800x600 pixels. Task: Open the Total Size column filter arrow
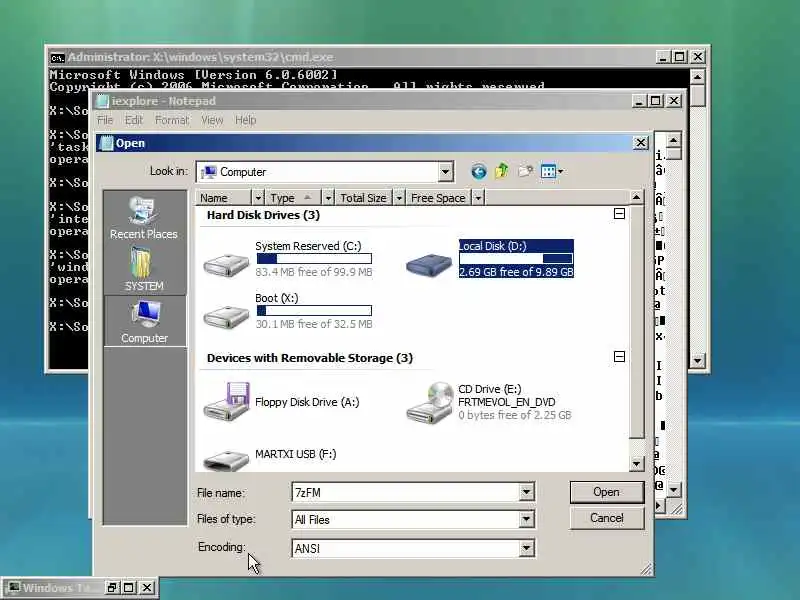[x=399, y=198]
